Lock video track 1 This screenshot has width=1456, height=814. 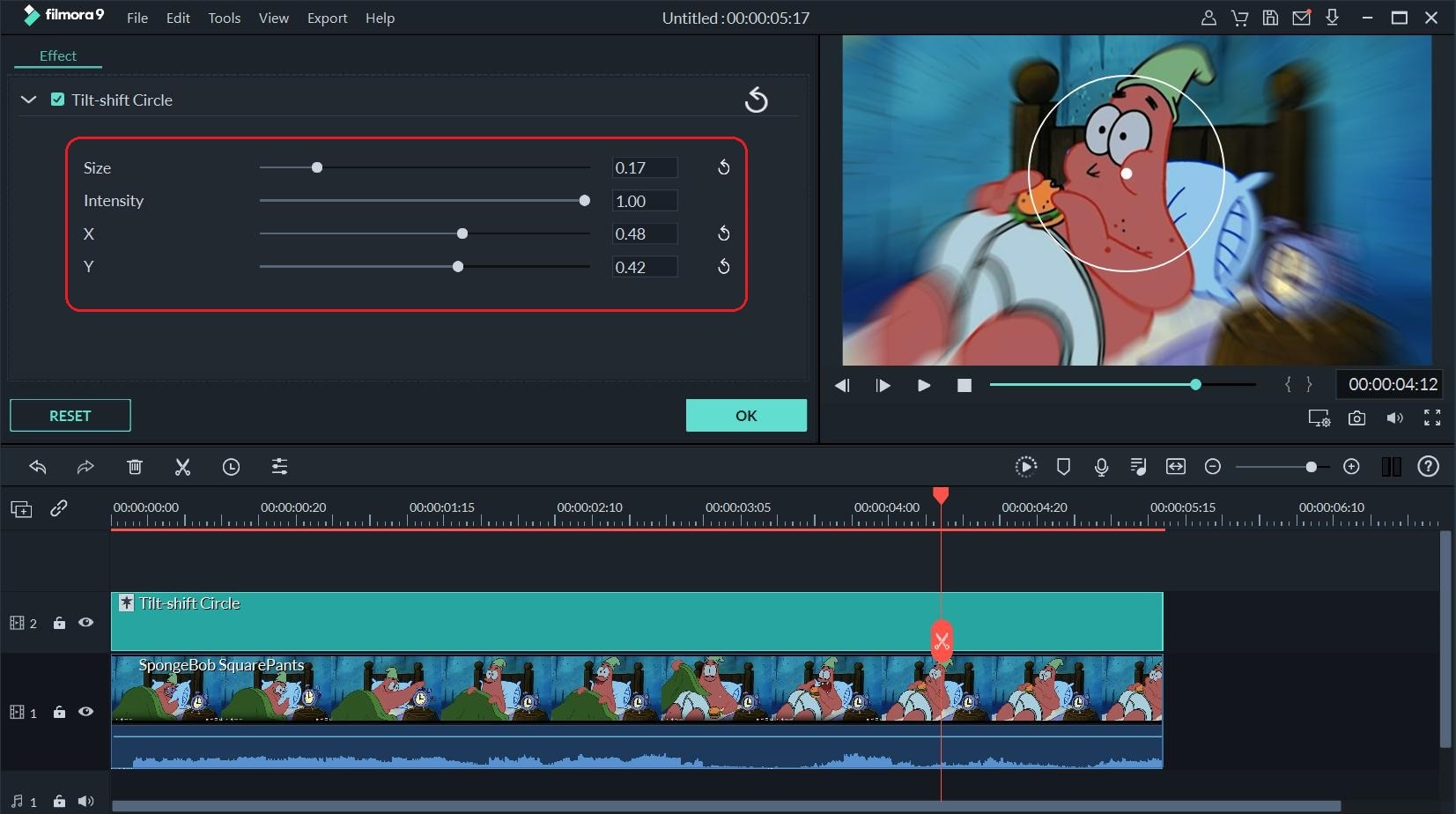(x=59, y=712)
